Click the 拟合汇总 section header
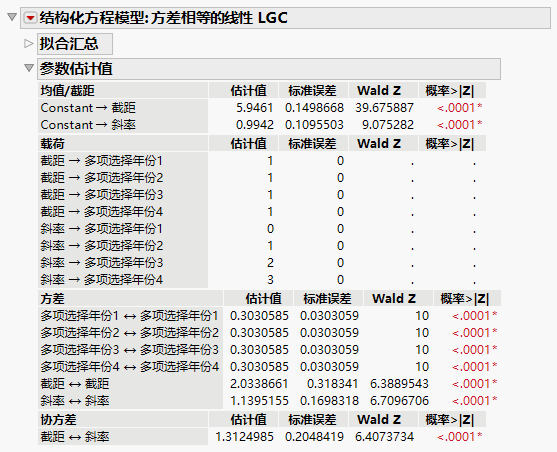557x452 pixels. point(75,44)
